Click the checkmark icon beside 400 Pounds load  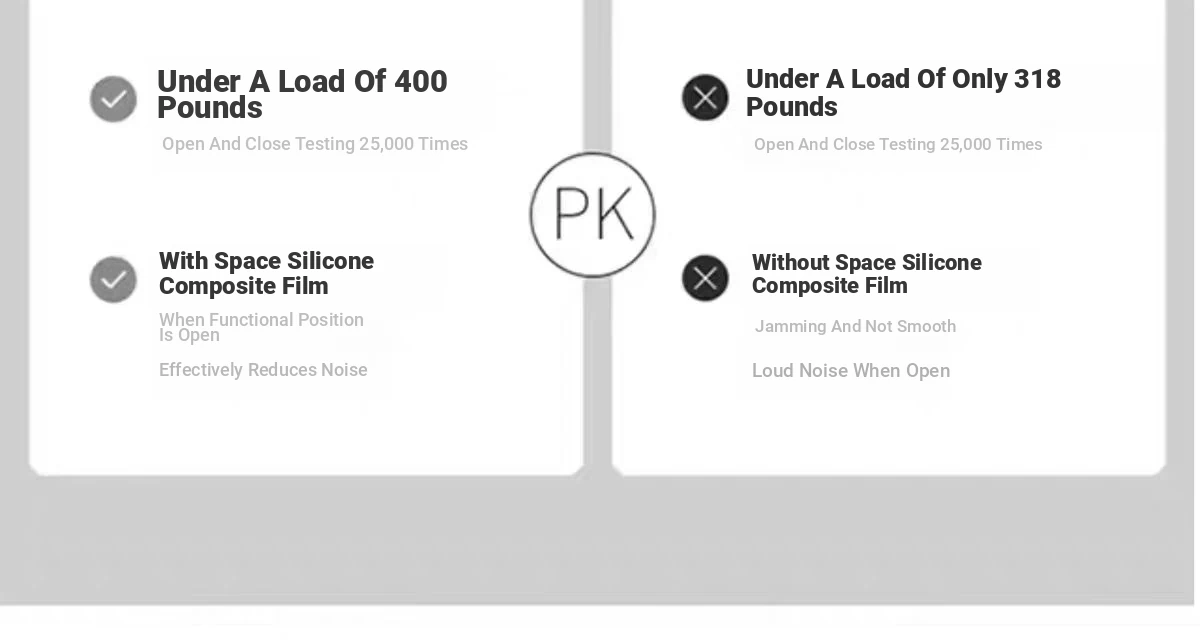[x=113, y=99]
